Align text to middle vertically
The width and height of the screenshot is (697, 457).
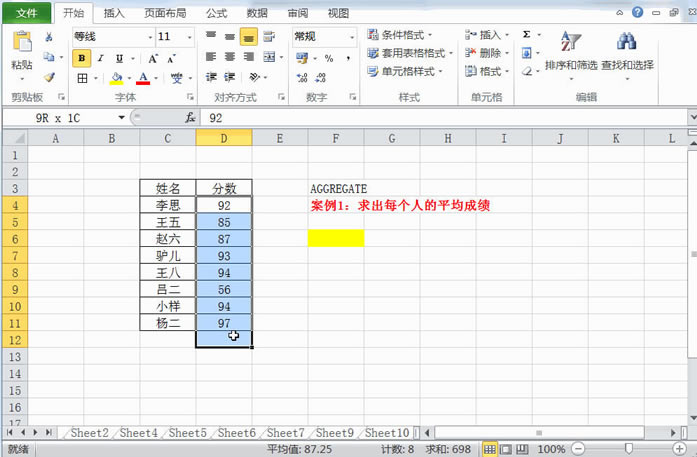coord(230,36)
